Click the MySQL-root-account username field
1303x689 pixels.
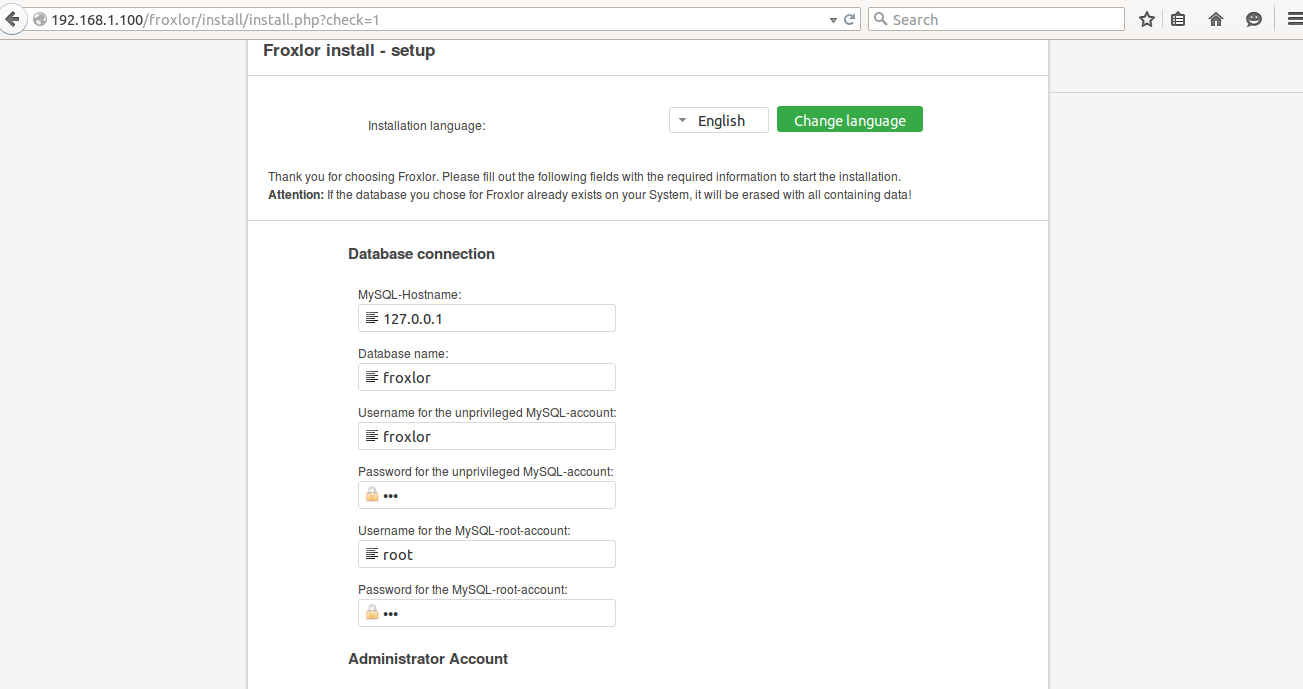coord(487,554)
